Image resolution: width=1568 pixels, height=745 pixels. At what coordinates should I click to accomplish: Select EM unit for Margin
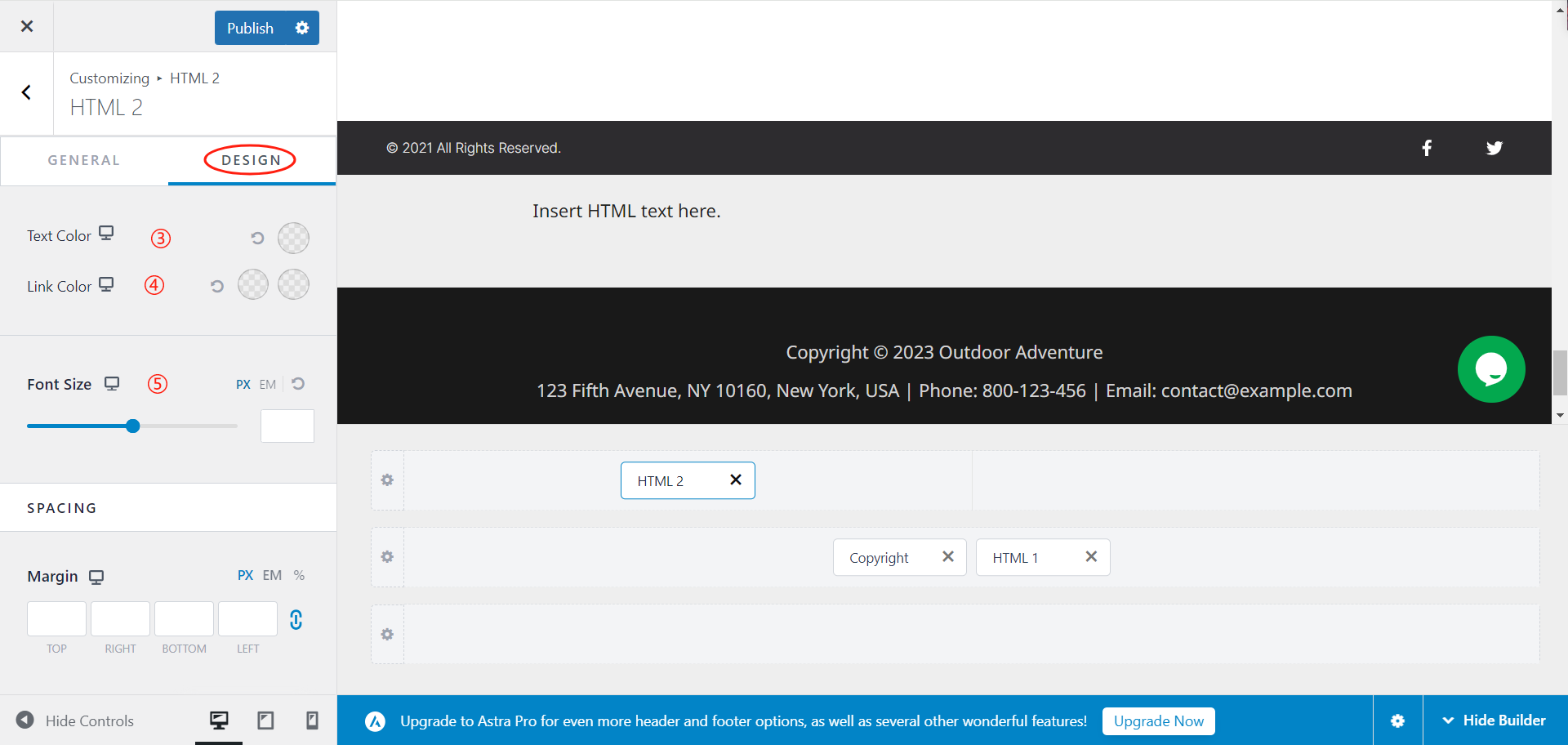point(272,575)
